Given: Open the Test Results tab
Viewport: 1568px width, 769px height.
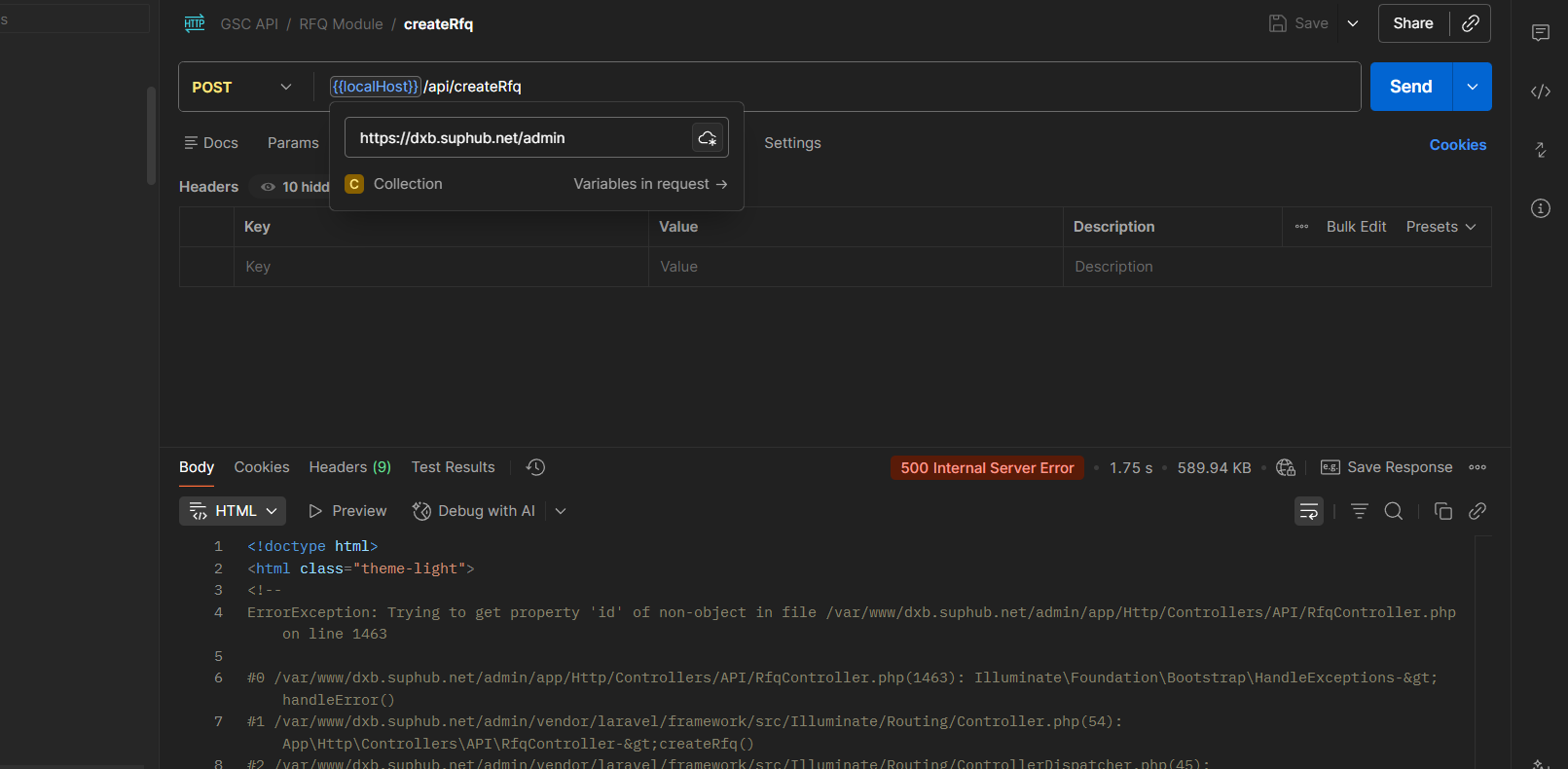Looking at the screenshot, I should (453, 467).
